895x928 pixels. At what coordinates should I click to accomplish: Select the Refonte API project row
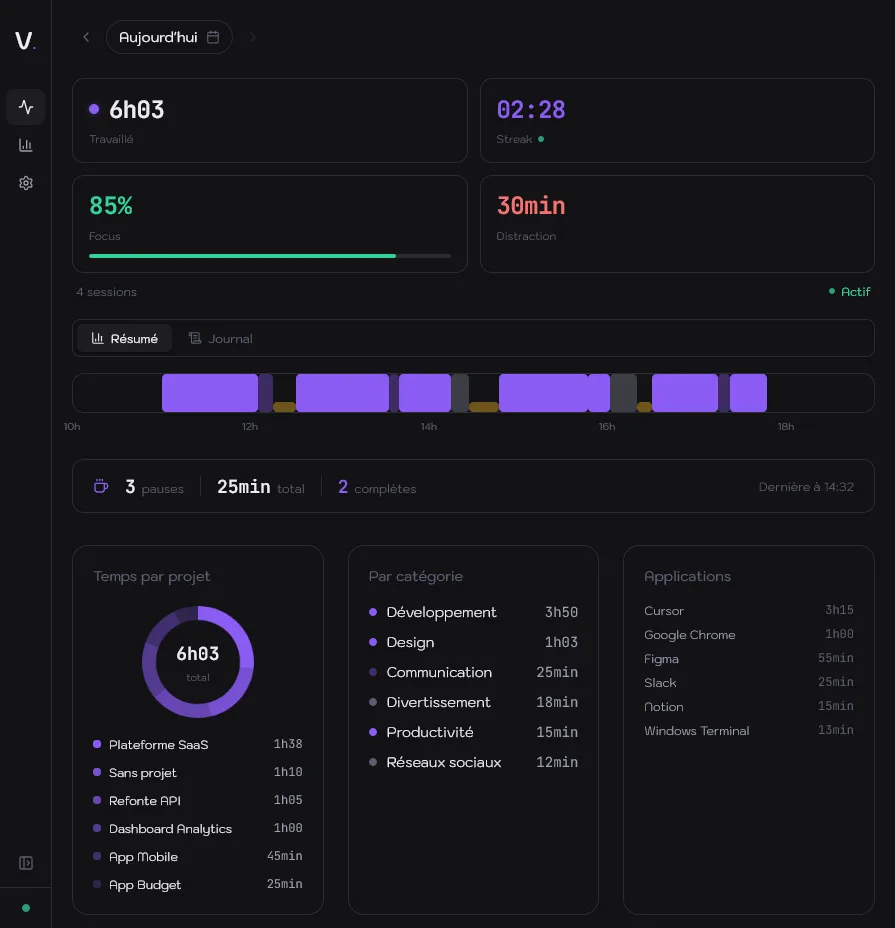(198, 800)
